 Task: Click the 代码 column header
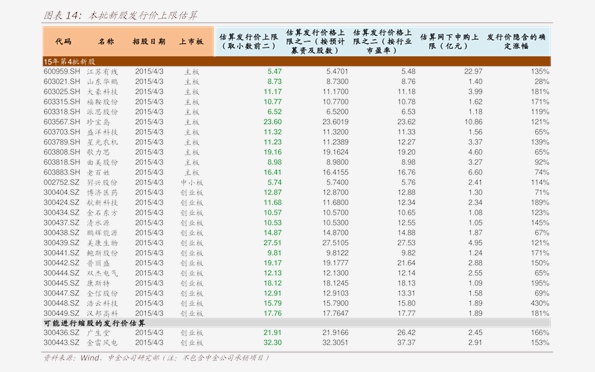coord(63,41)
